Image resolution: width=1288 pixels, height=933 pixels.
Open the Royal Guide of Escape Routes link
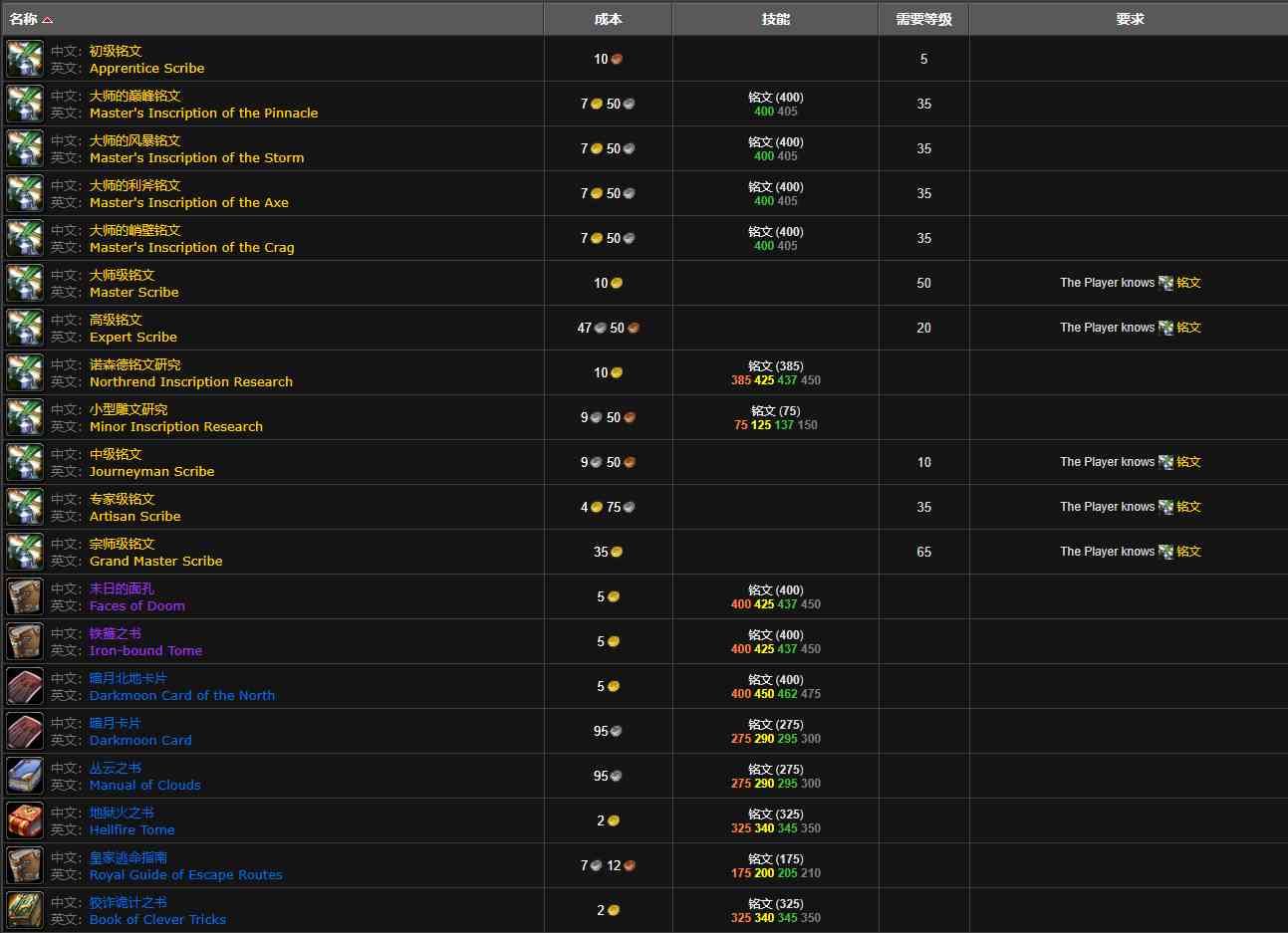point(185,874)
